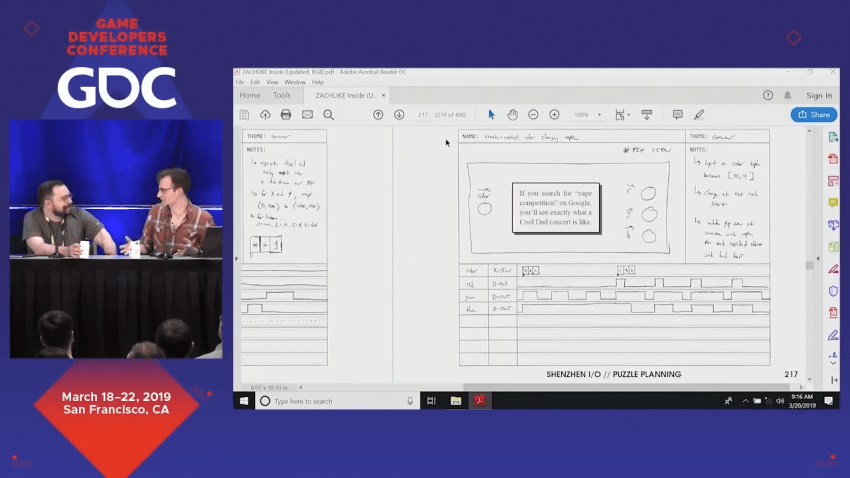Select the highlighter pen tool
Screen dimensions: 850x478
pos(699,115)
